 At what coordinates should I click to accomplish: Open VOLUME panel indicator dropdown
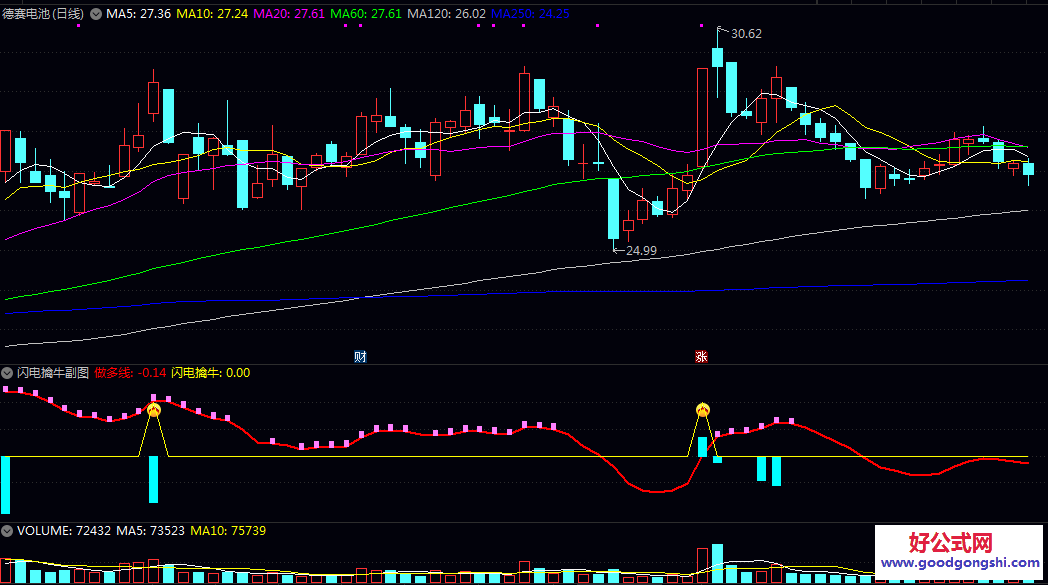[x=7, y=531]
